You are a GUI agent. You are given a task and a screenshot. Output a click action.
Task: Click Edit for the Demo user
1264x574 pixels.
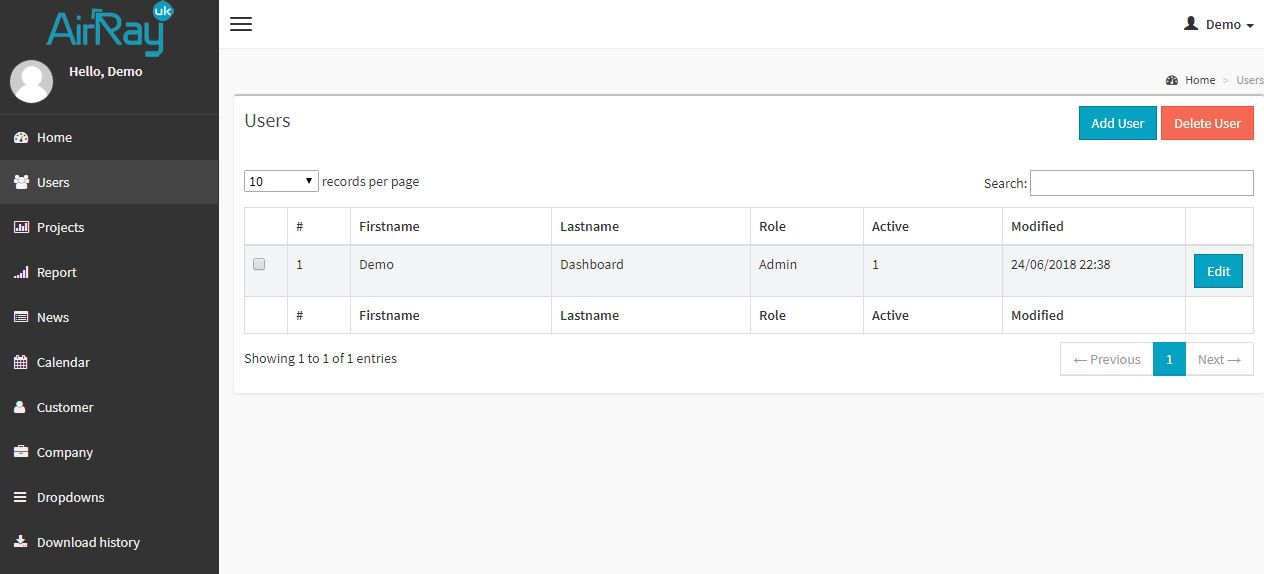coord(1218,271)
